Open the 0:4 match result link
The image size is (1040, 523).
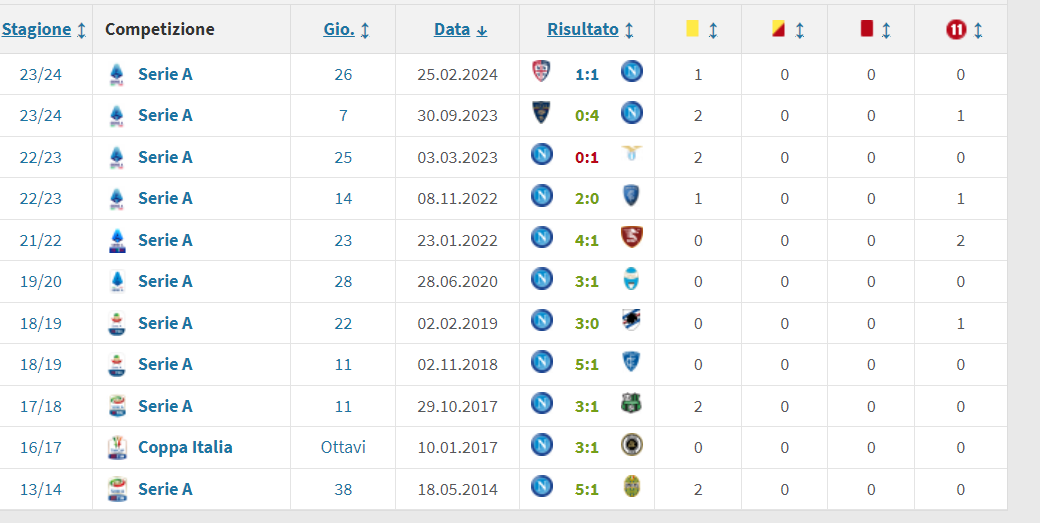(x=587, y=115)
